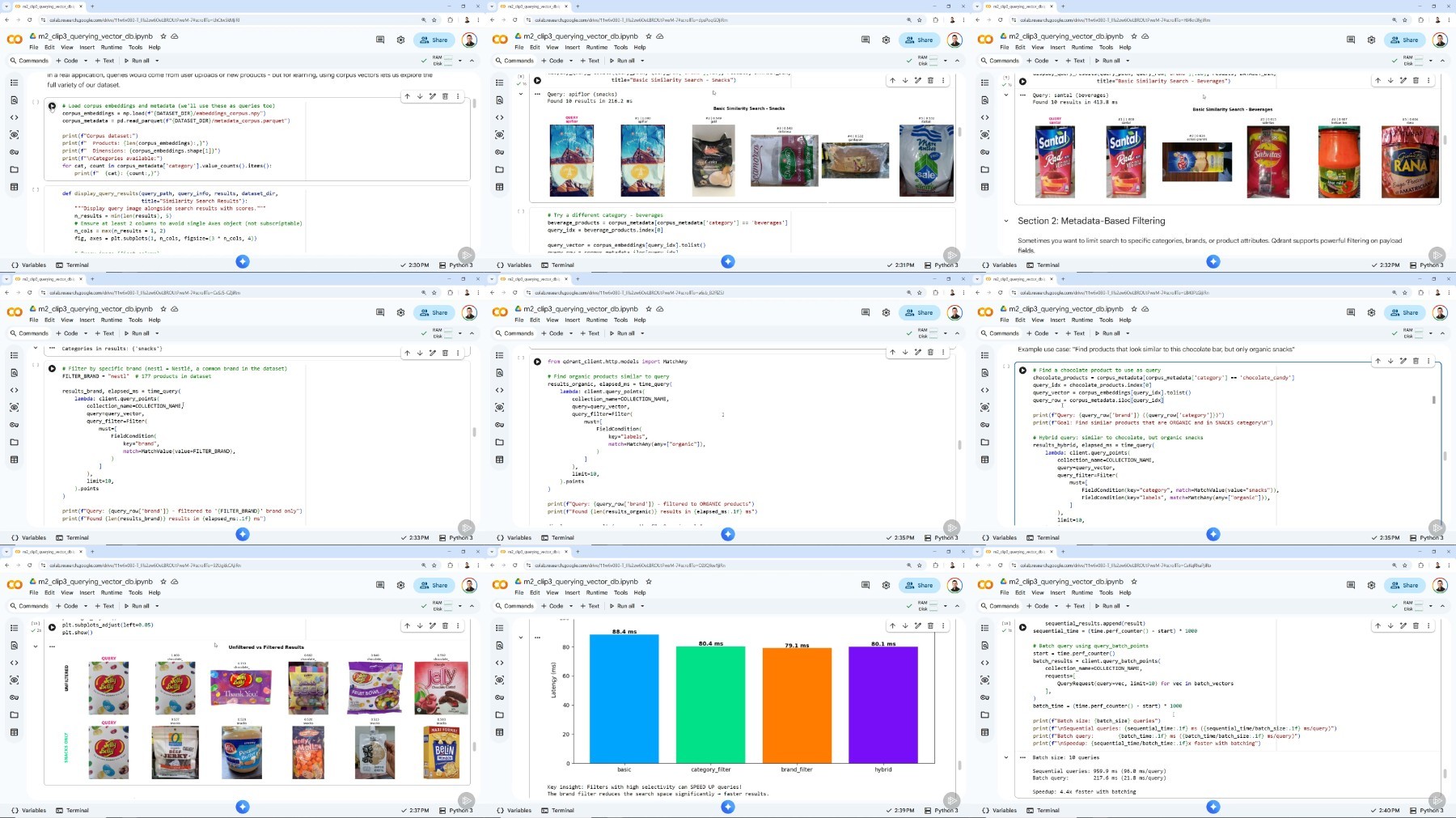This screenshot has width=1456, height=818.
Task: Open the Edit menu in the 2:40 PM window
Action: (x=1020, y=593)
